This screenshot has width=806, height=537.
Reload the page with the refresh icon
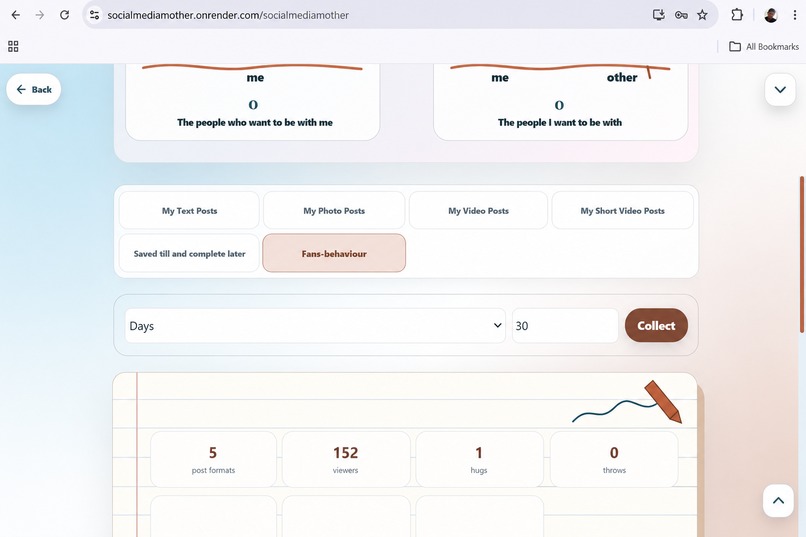(64, 15)
